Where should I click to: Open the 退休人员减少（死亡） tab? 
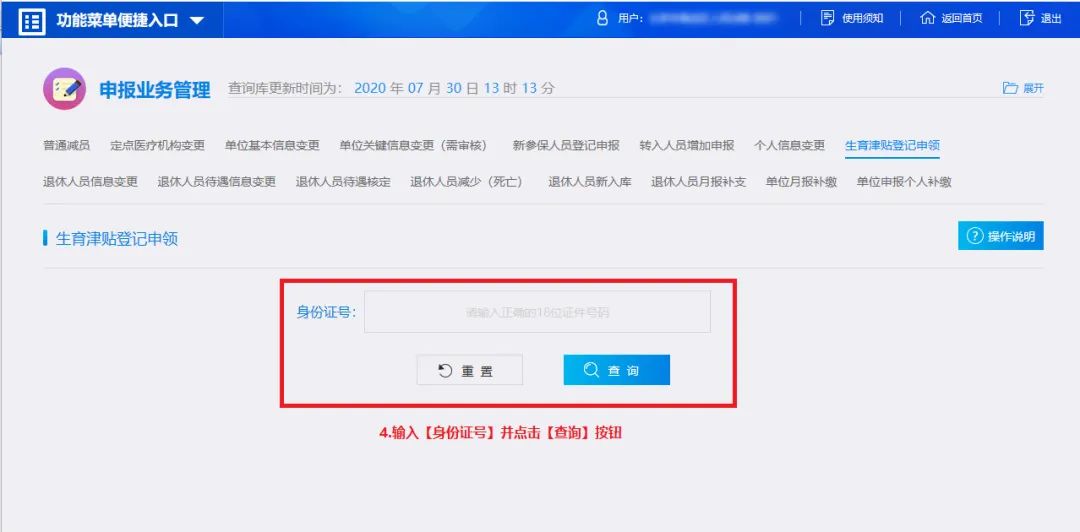pyautogui.click(x=468, y=182)
